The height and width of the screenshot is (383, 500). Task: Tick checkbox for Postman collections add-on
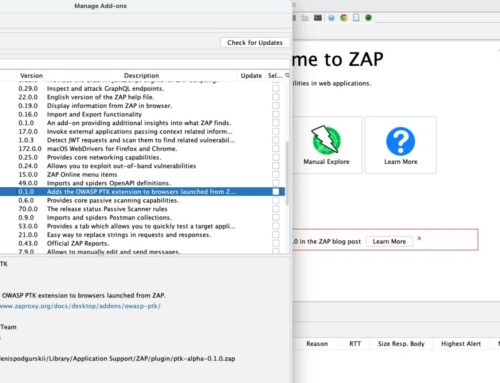tap(276, 218)
